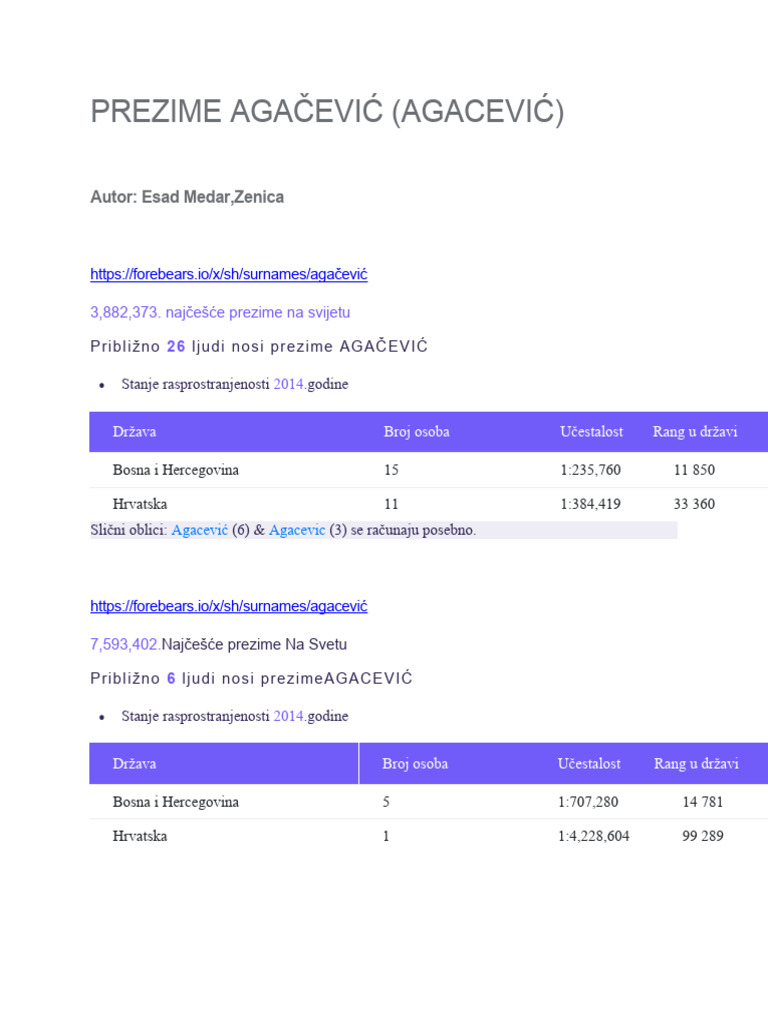Click Rang u državi header in second table
Image resolution: width=768 pixels, height=1024 pixels.
[696, 764]
